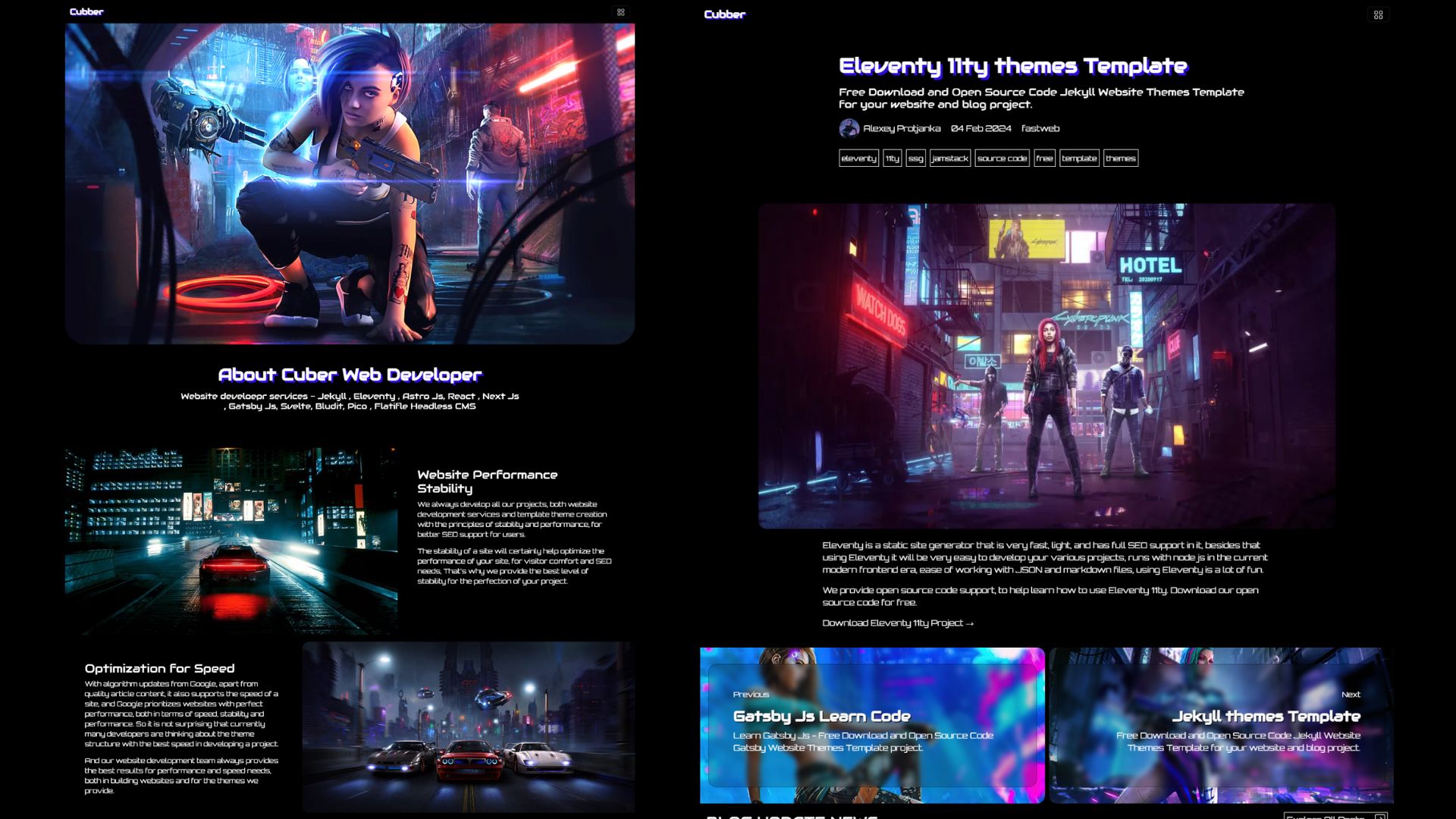Viewport: 1456px width, 819px height.
Task: Click the arrow icon in Explore All Posts
Action: click(x=1381, y=817)
